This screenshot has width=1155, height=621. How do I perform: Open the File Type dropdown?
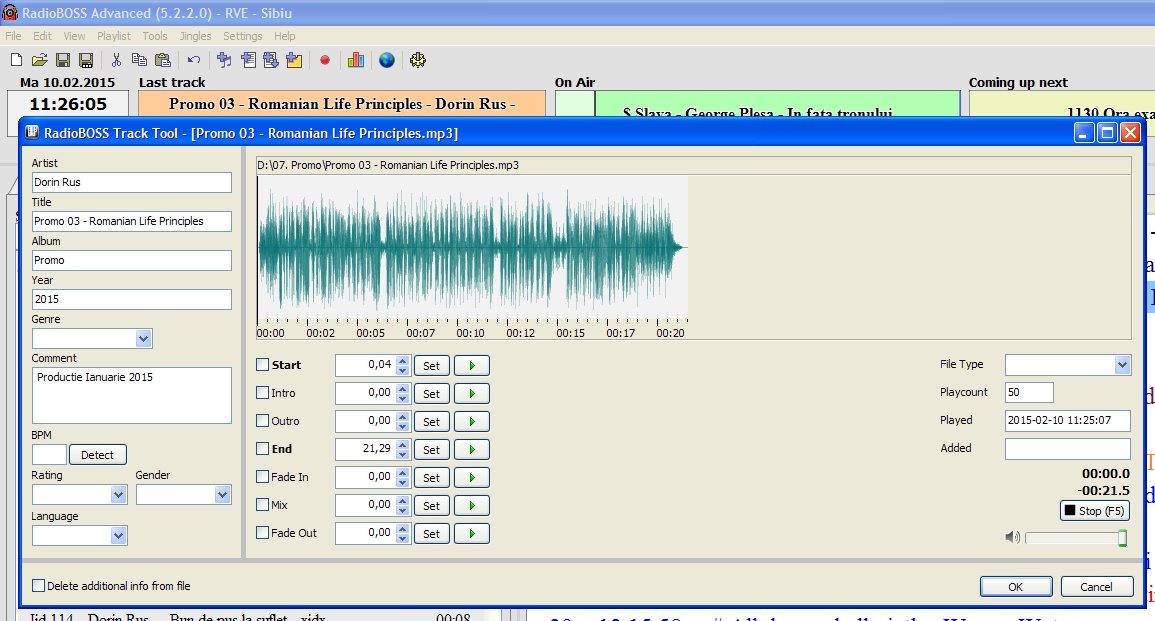coord(1122,365)
